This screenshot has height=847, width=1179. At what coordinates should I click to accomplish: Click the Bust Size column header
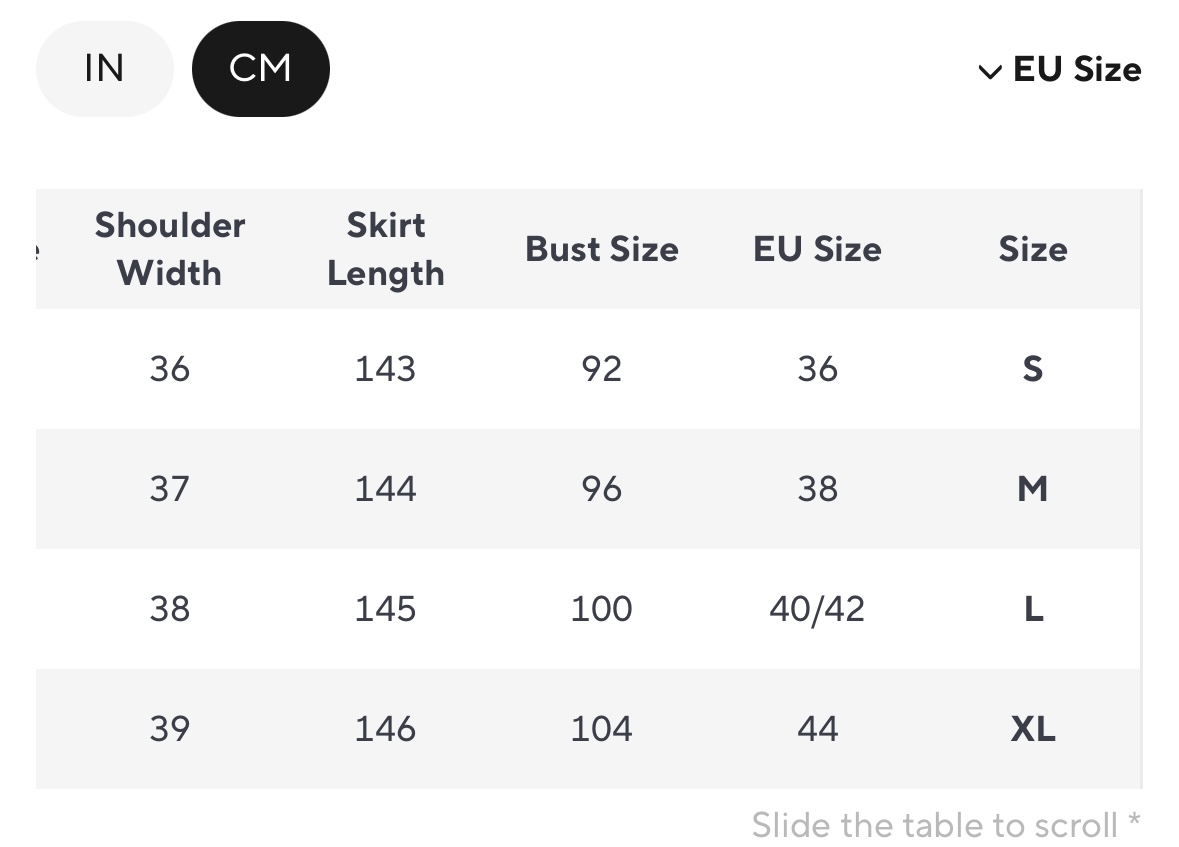[x=601, y=249]
